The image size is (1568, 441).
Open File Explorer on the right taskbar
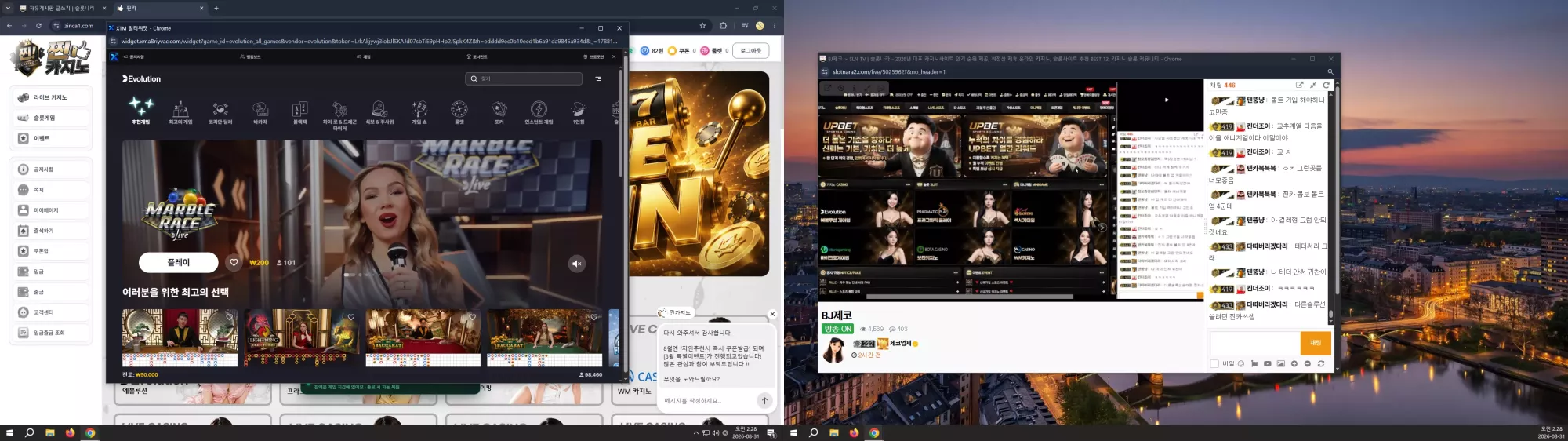[833, 432]
